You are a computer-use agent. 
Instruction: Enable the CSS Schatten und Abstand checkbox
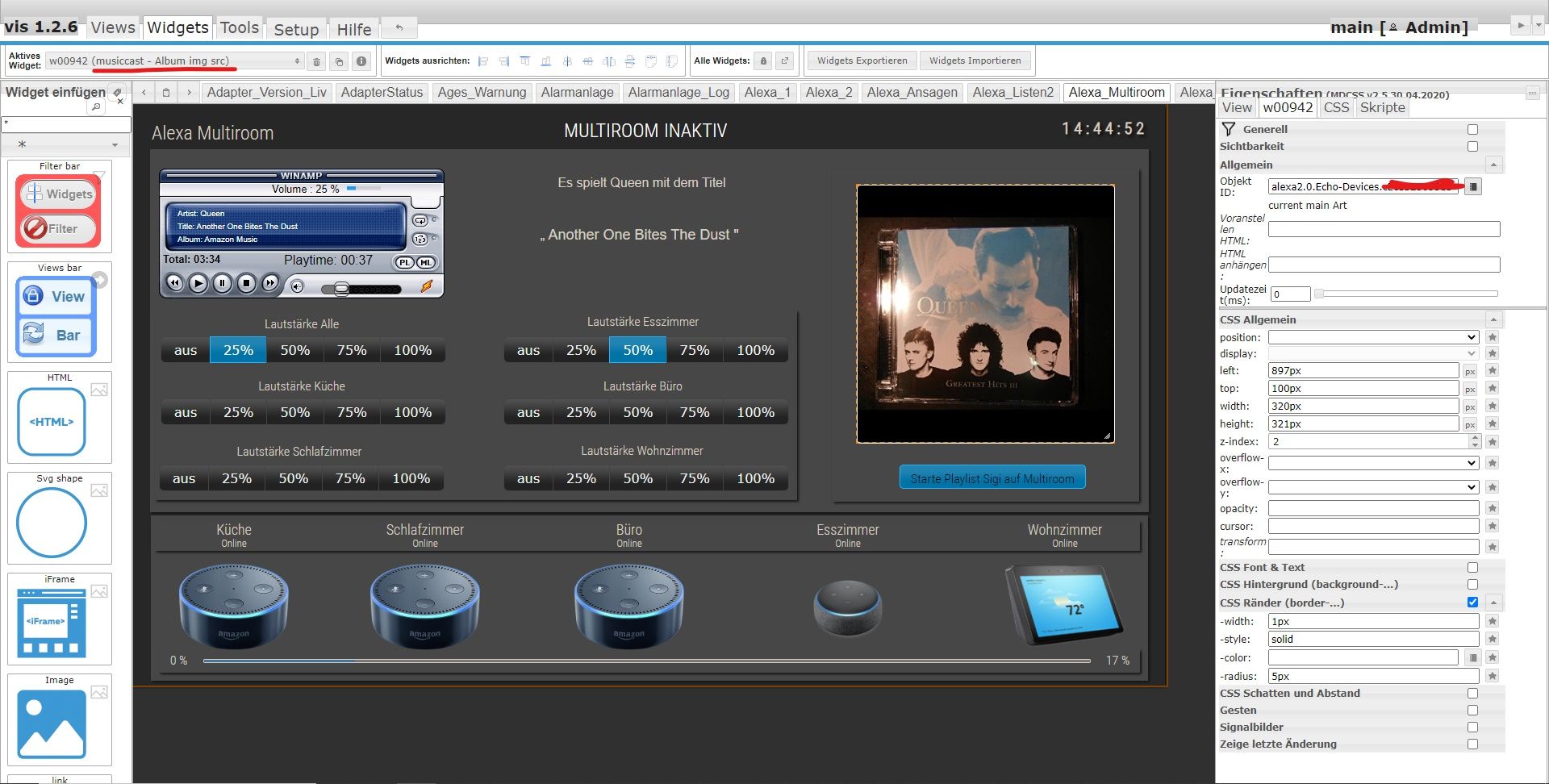(1472, 694)
